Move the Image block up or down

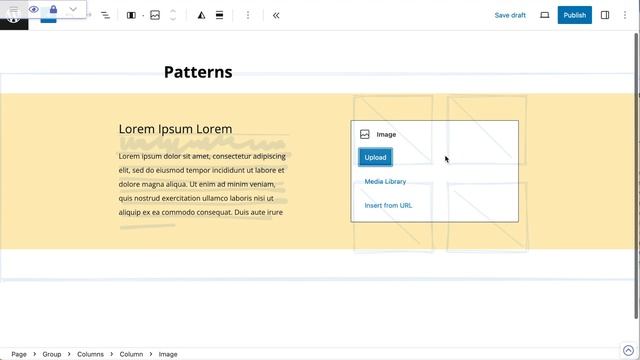tap(173, 16)
